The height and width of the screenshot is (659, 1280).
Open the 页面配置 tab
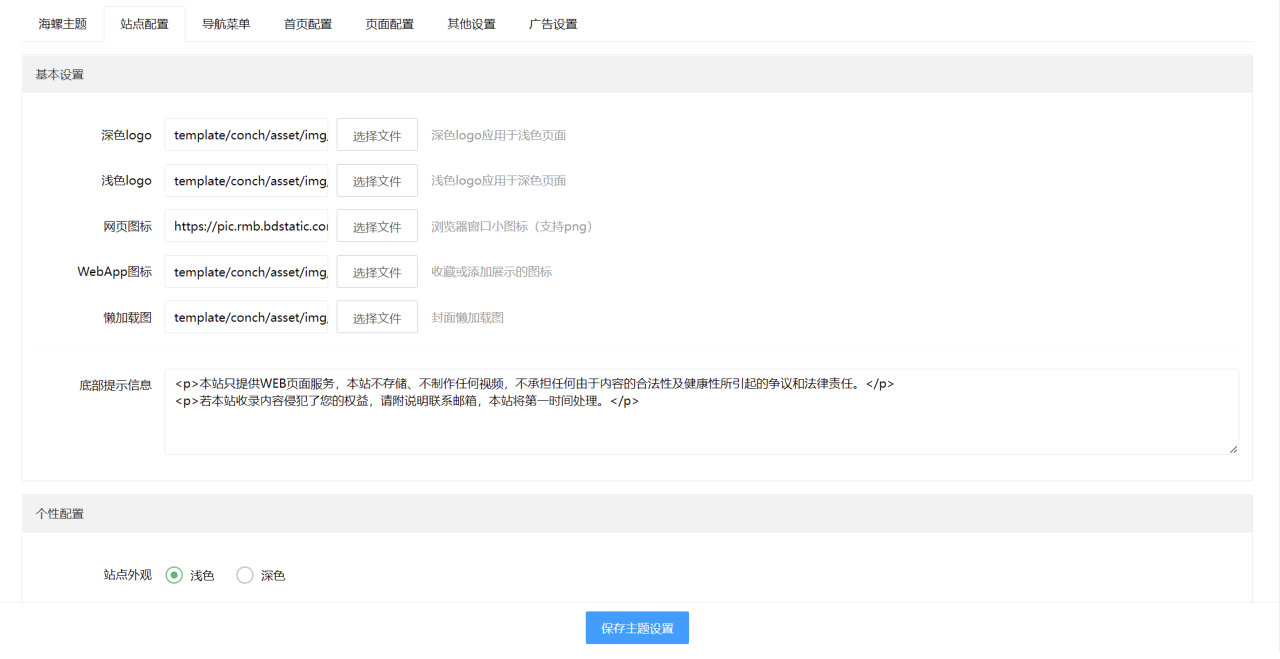click(389, 22)
